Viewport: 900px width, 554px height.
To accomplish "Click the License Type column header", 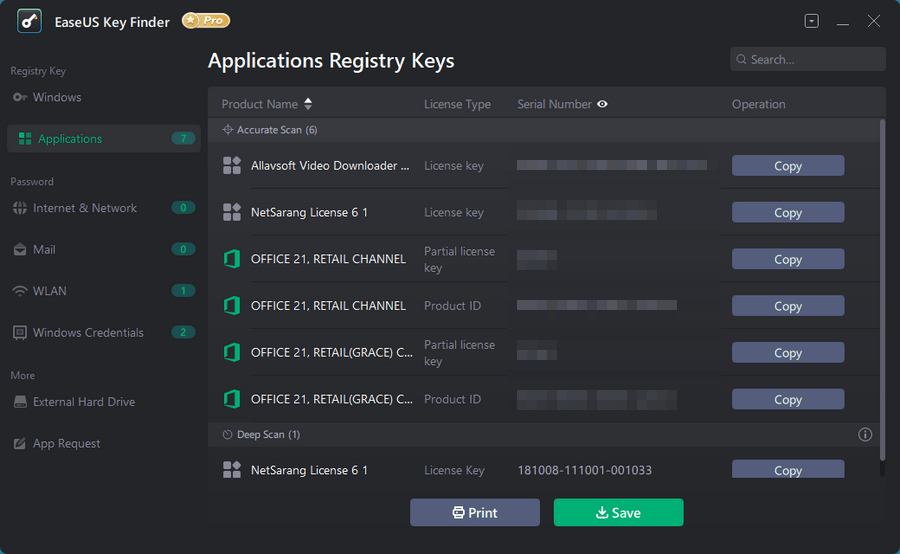I will [457, 104].
